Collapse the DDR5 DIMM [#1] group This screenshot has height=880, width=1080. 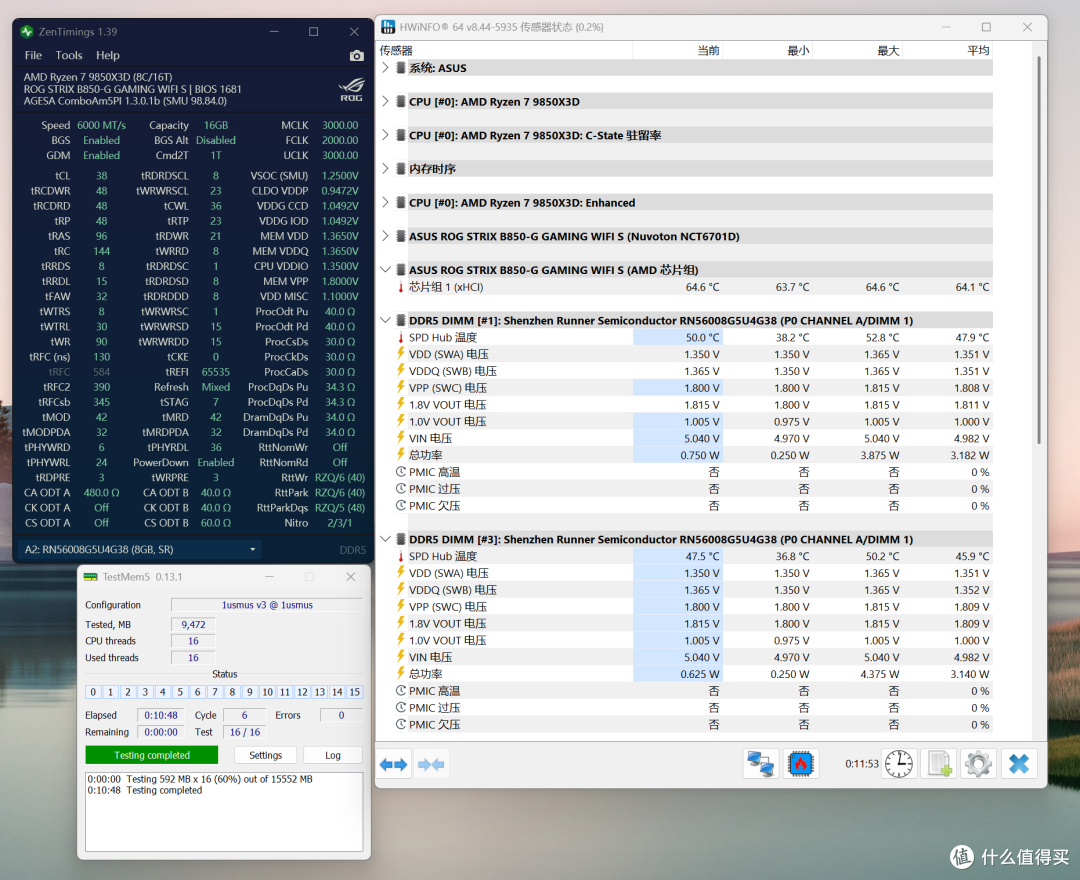(386, 320)
